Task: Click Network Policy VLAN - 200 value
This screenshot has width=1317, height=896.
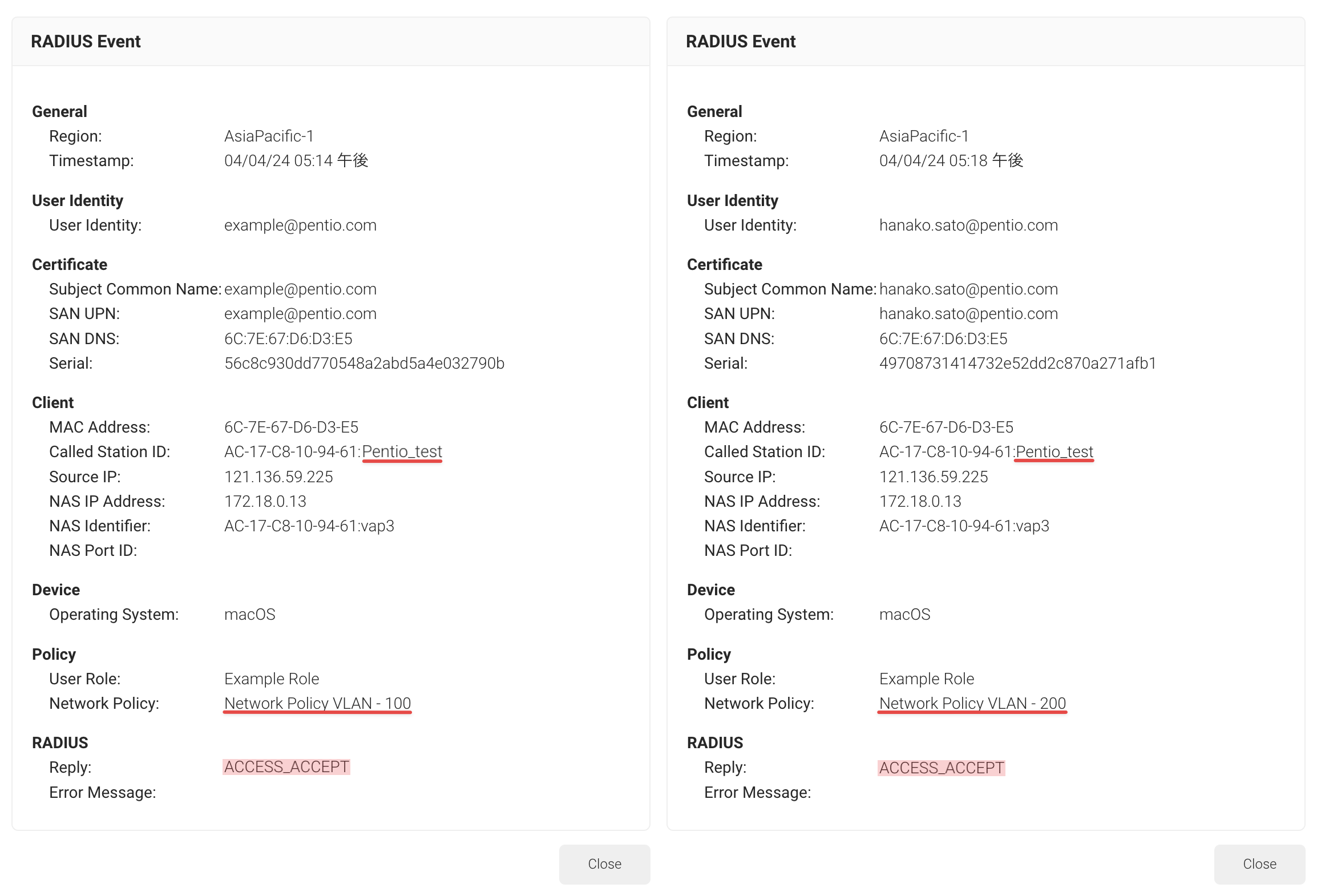Action: [972, 703]
